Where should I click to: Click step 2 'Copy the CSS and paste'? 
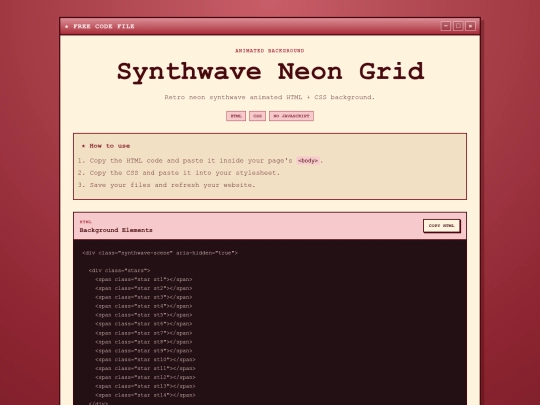pos(185,173)
